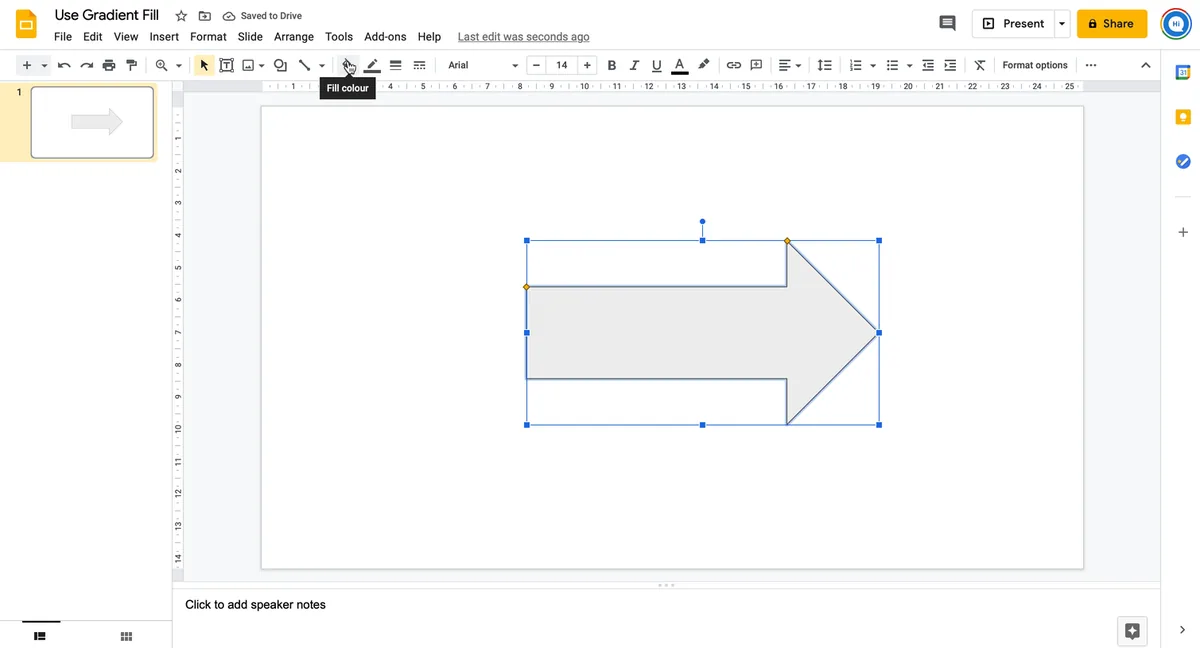The width and height of the screenshot is (1200, 648).
Task: Open the Arrange menu
Action: pyautogui.click(x=294, y=37)
